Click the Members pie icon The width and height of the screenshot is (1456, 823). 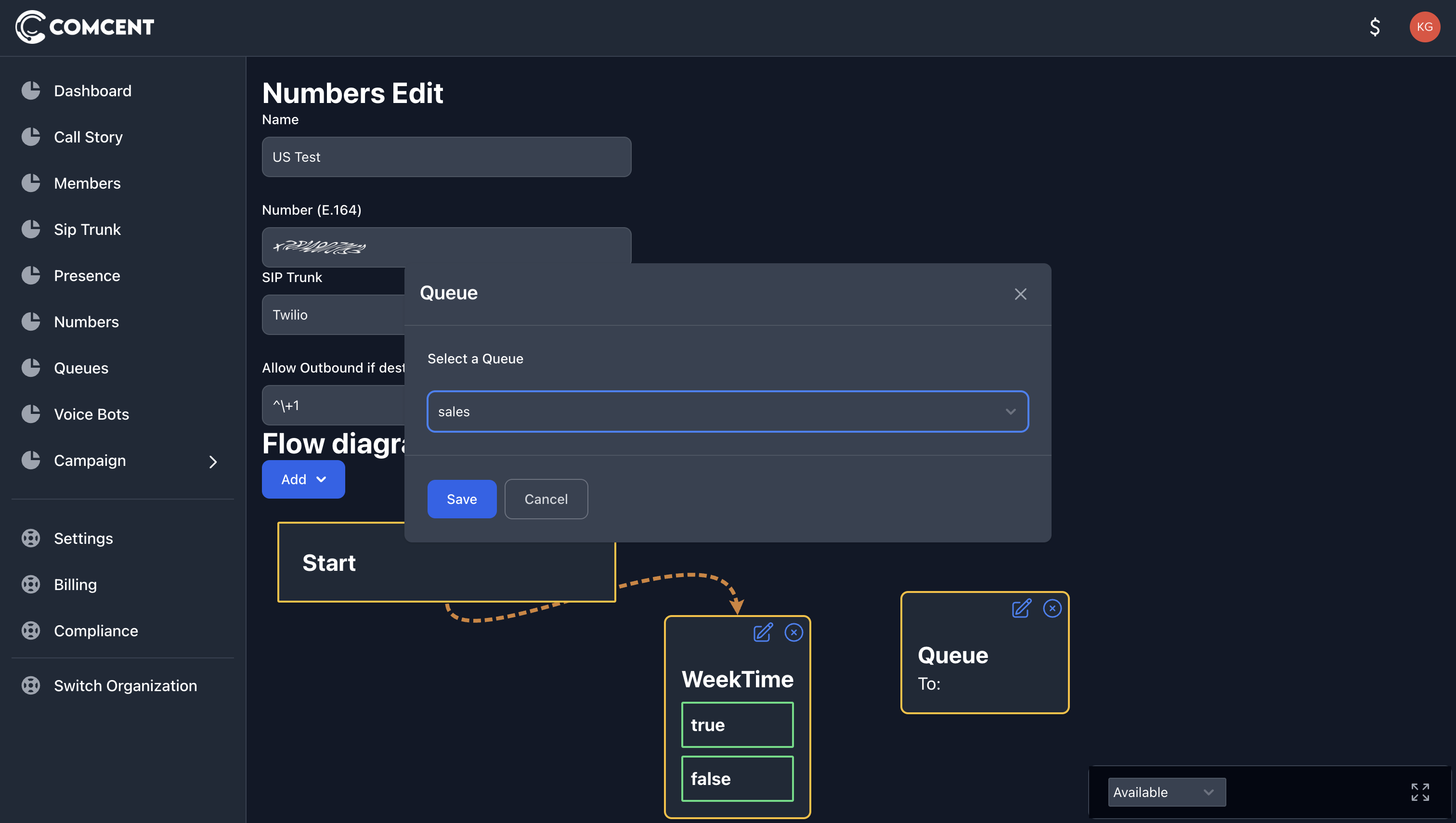click(30, 183)
